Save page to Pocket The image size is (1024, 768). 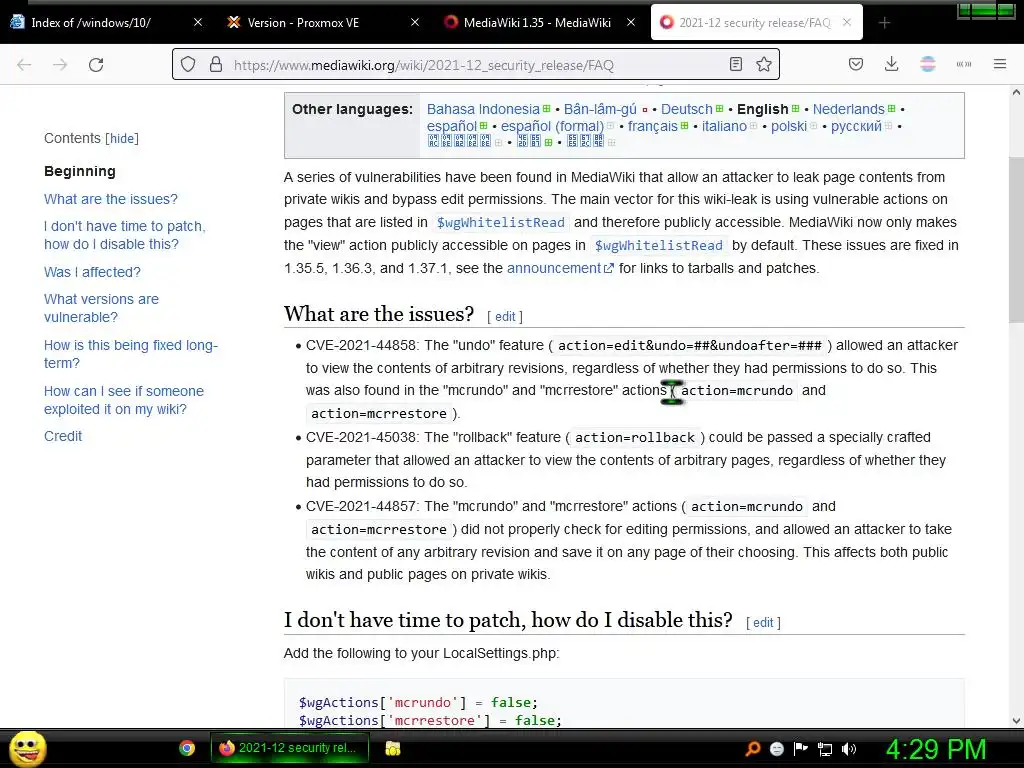pos(856,64)
